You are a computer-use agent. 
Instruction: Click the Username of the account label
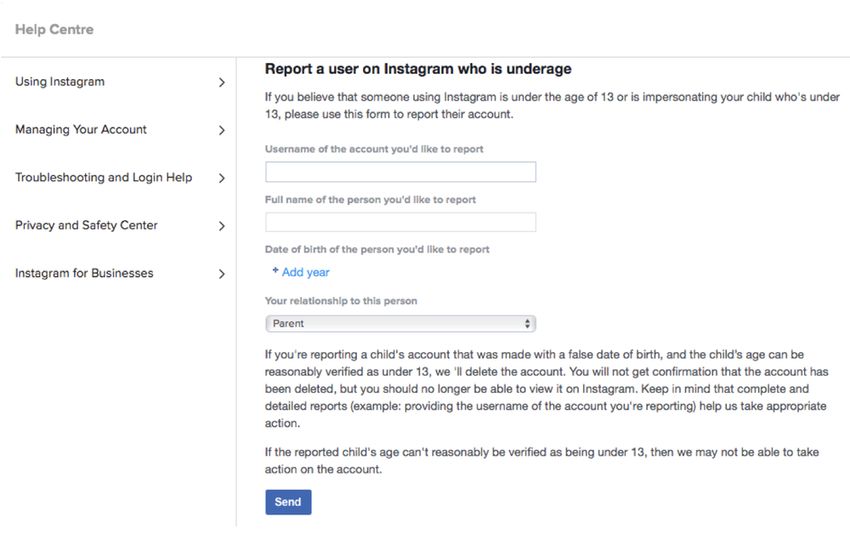pos(374,149)
